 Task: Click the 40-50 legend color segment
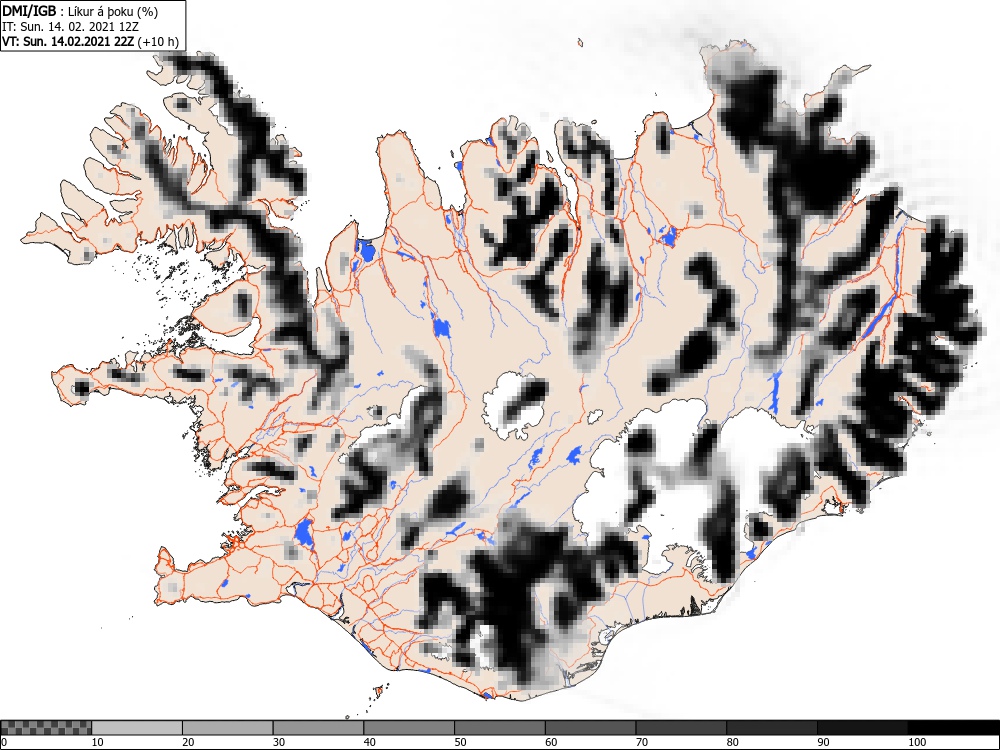(409, 728)
